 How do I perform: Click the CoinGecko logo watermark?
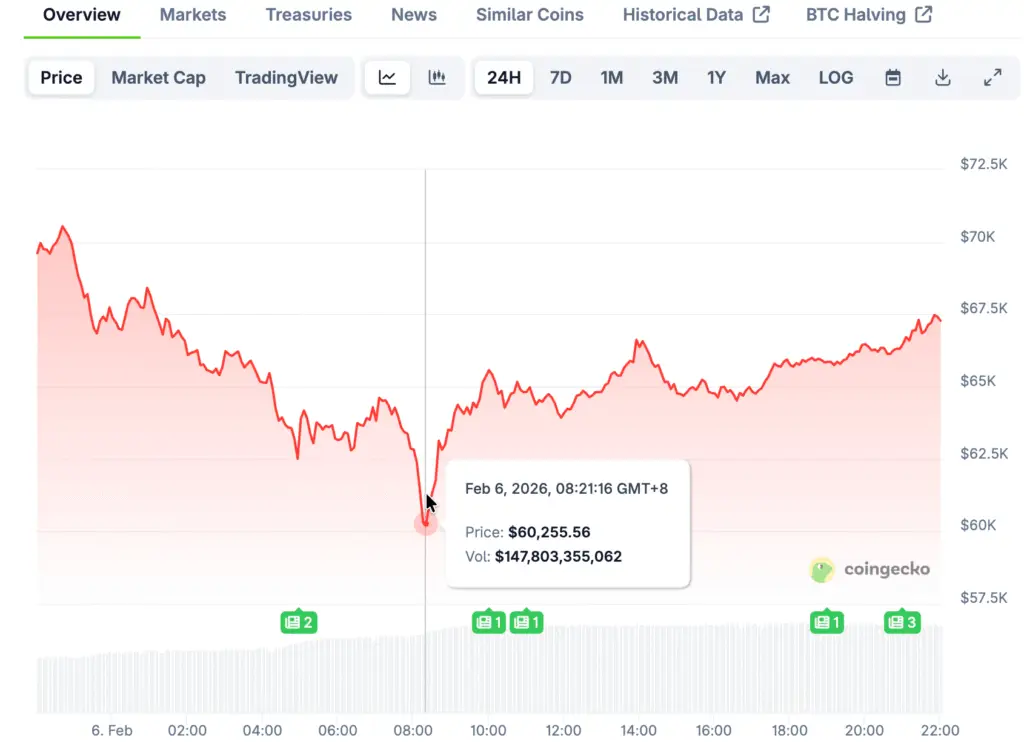pos(870,569)
